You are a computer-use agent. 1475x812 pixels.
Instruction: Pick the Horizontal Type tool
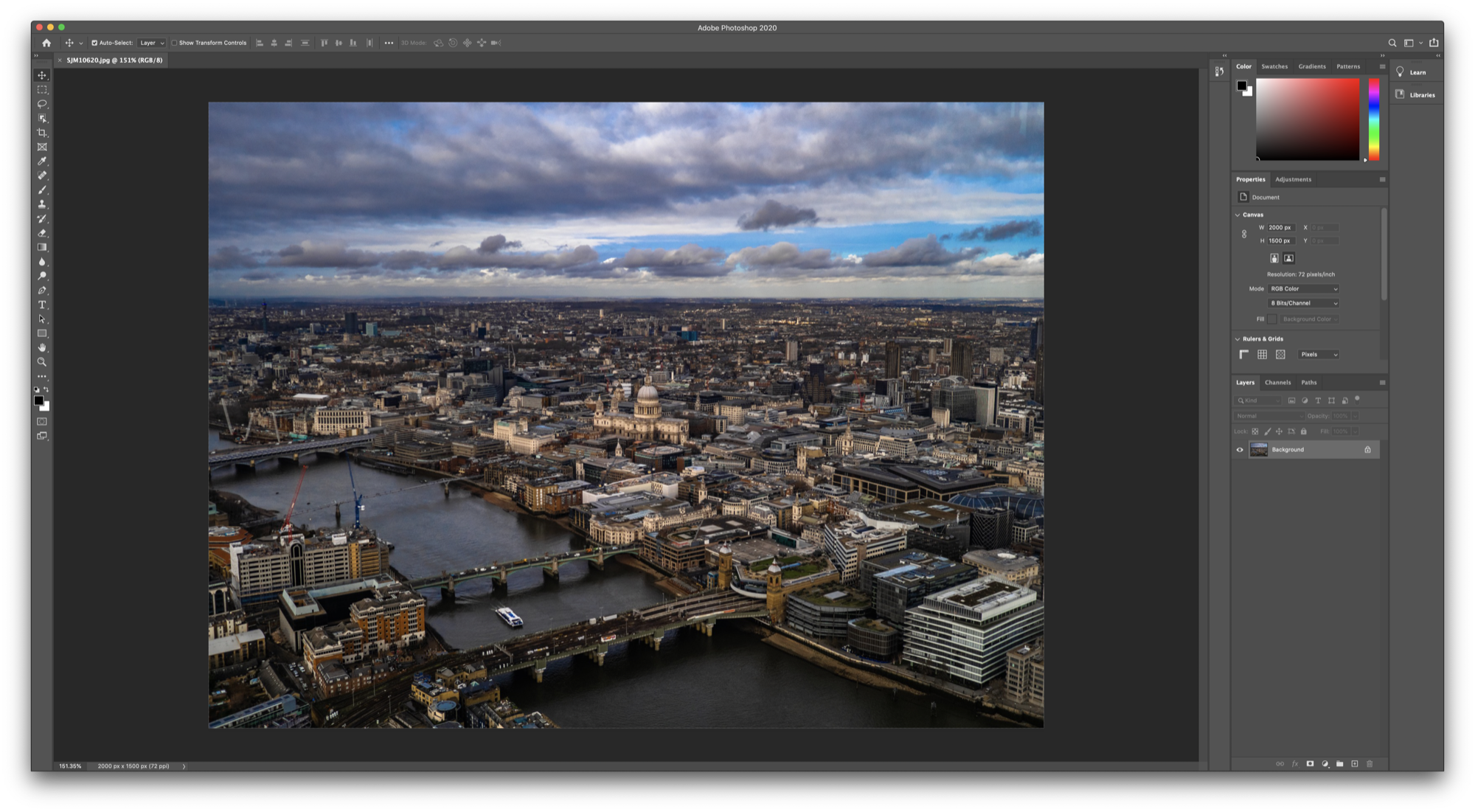click(42, 305)
